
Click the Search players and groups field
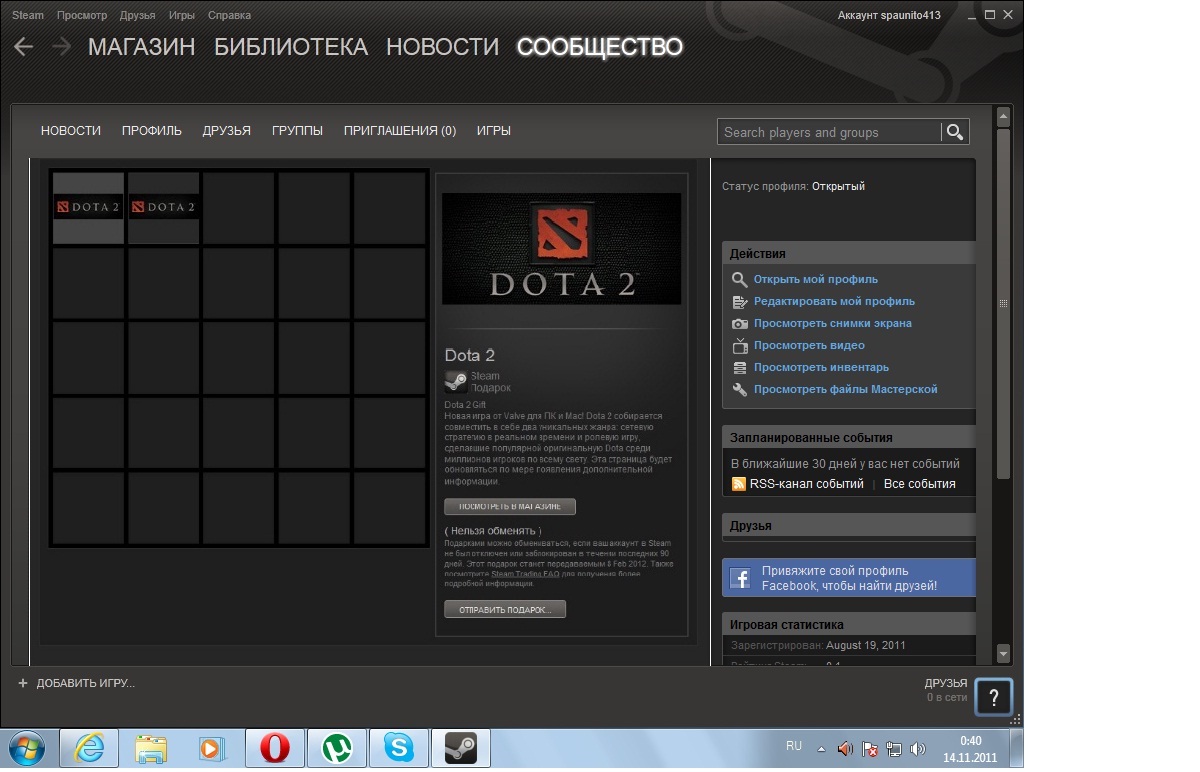tap(829, 132)
